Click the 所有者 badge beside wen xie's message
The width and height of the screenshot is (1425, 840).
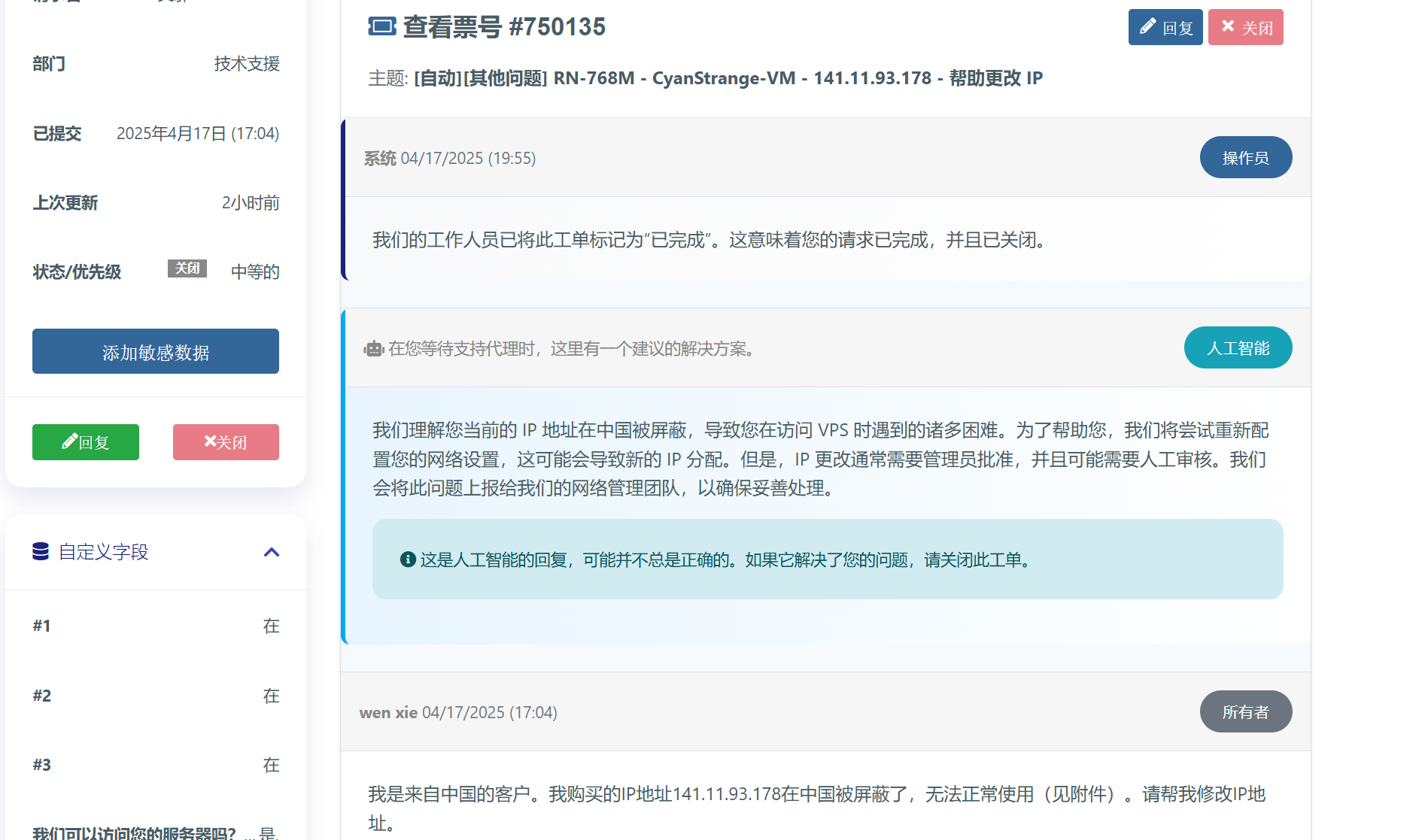click(x=1245, y=711)
